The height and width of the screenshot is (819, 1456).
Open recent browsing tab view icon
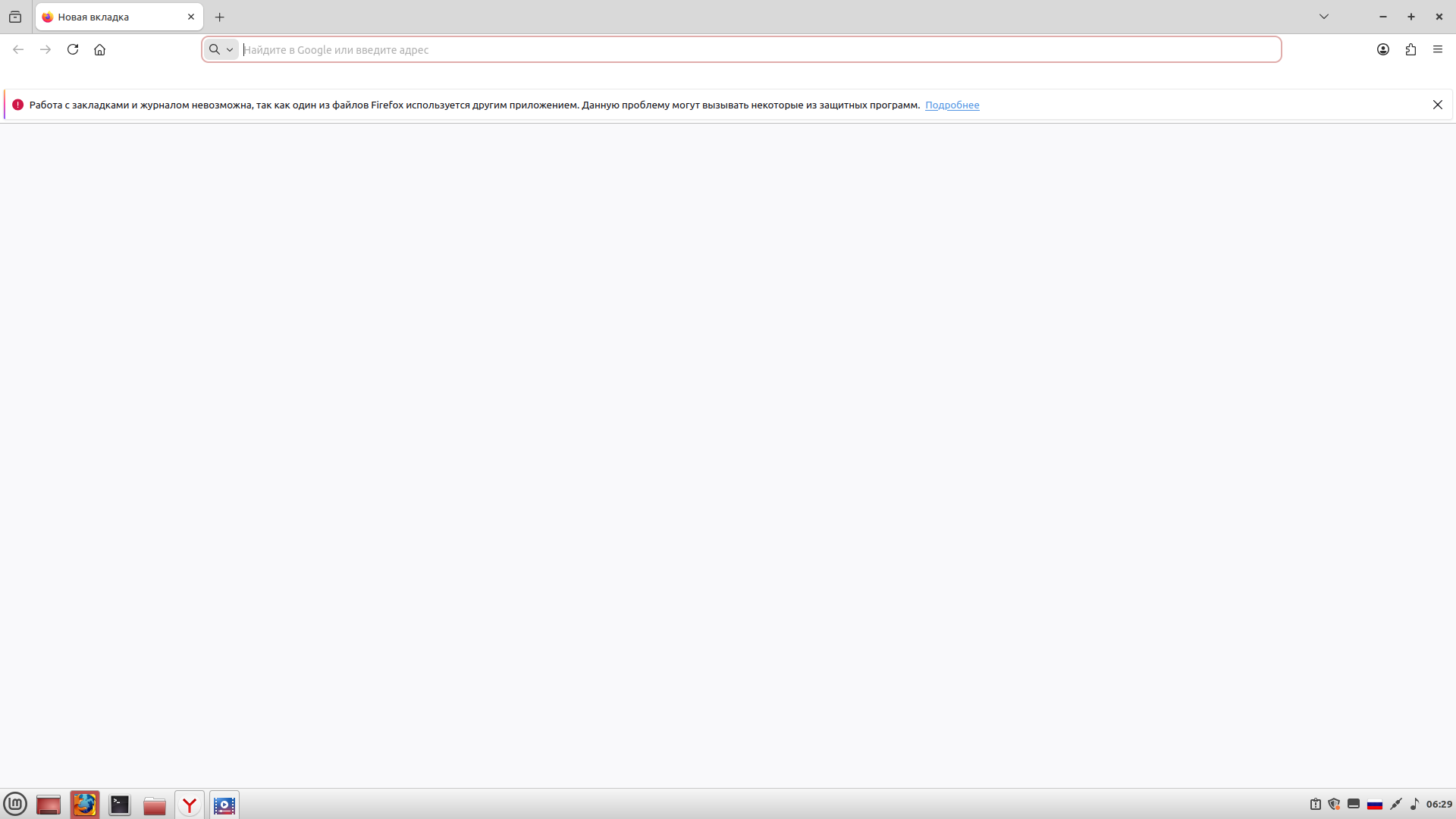coord(15,17)
